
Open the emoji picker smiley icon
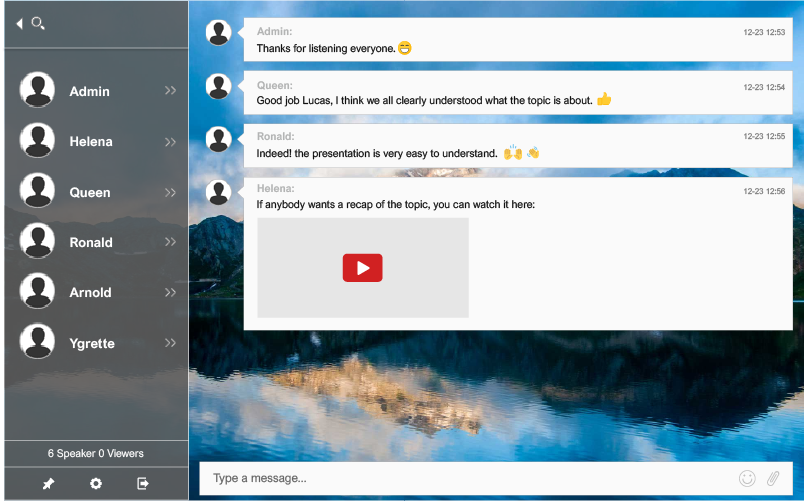[x=746, y=478]
